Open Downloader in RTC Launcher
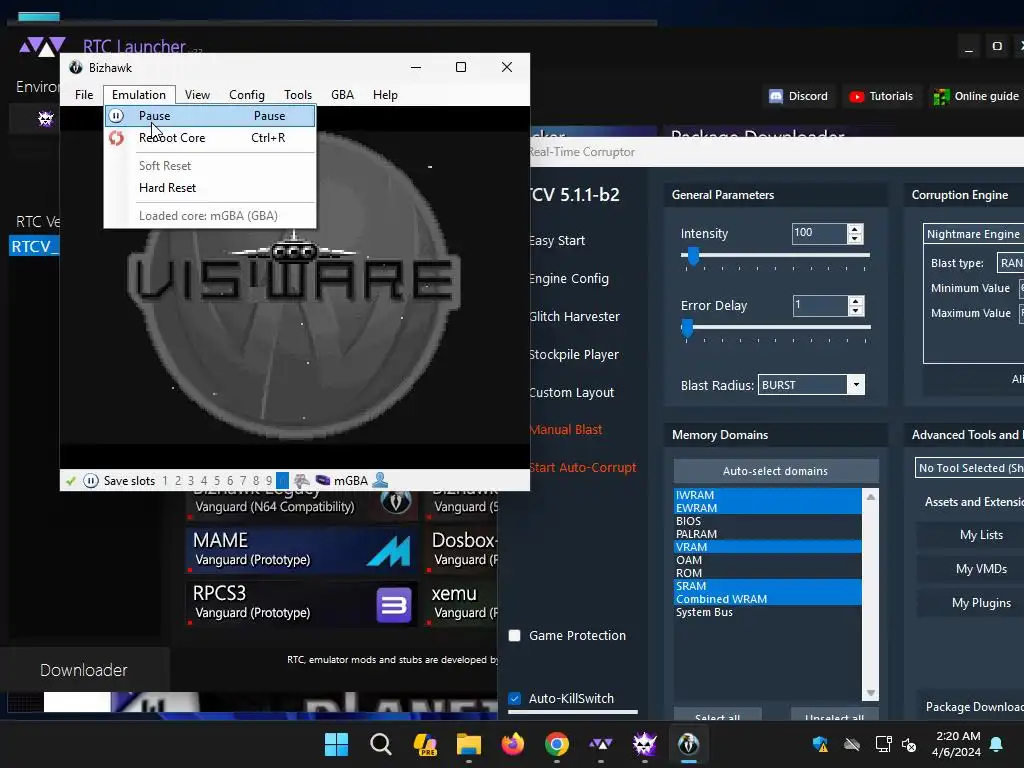Screen dimensions: 1024x768 click(84, 670)
